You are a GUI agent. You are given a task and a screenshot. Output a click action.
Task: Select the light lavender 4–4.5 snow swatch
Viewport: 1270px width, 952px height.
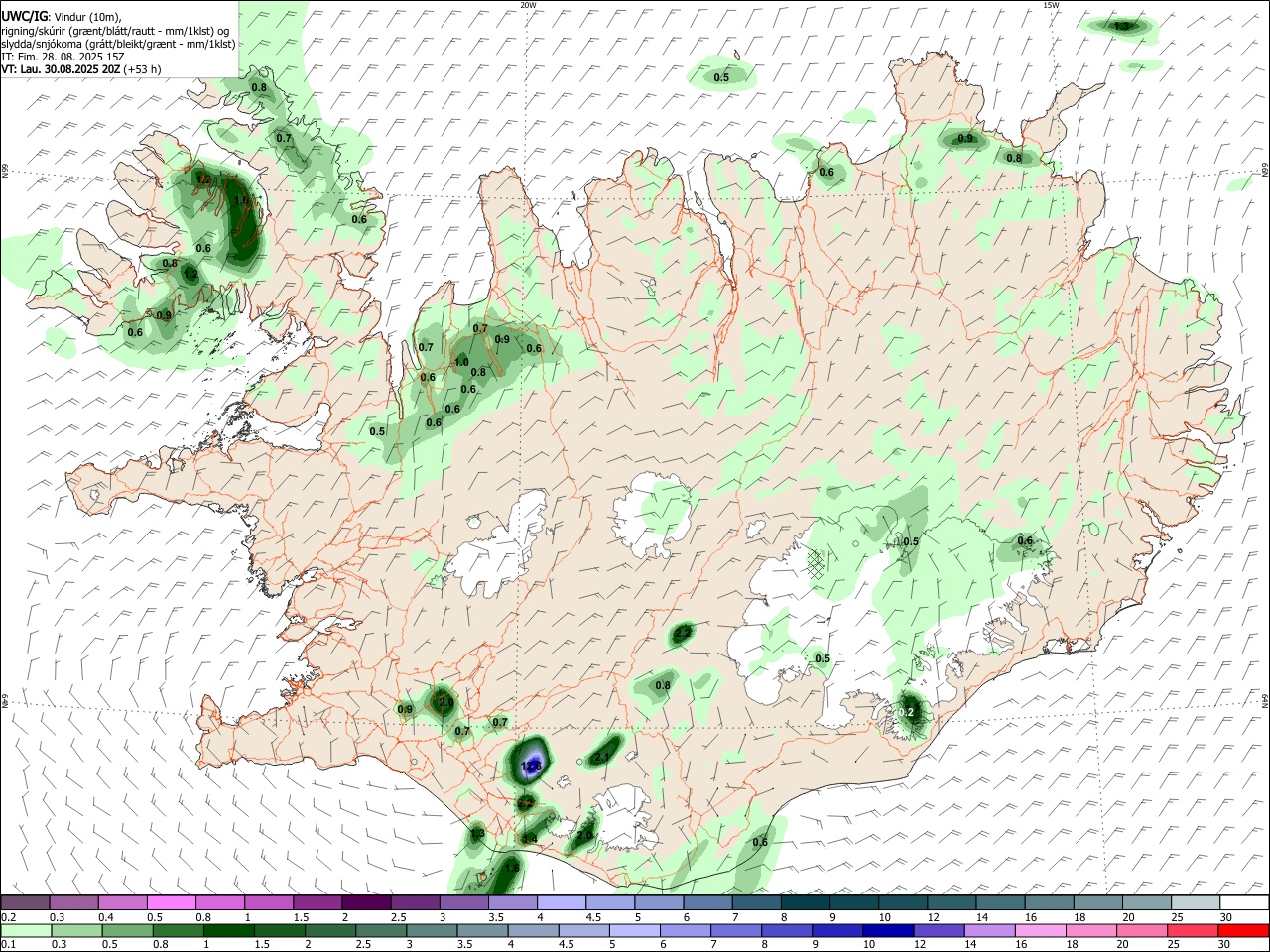[x=561, y=902]
